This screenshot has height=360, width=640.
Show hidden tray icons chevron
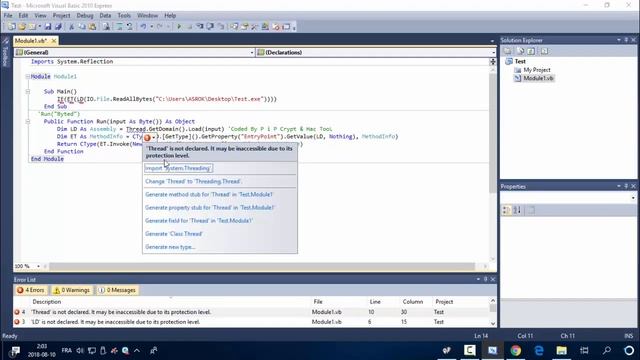(137, 350)
